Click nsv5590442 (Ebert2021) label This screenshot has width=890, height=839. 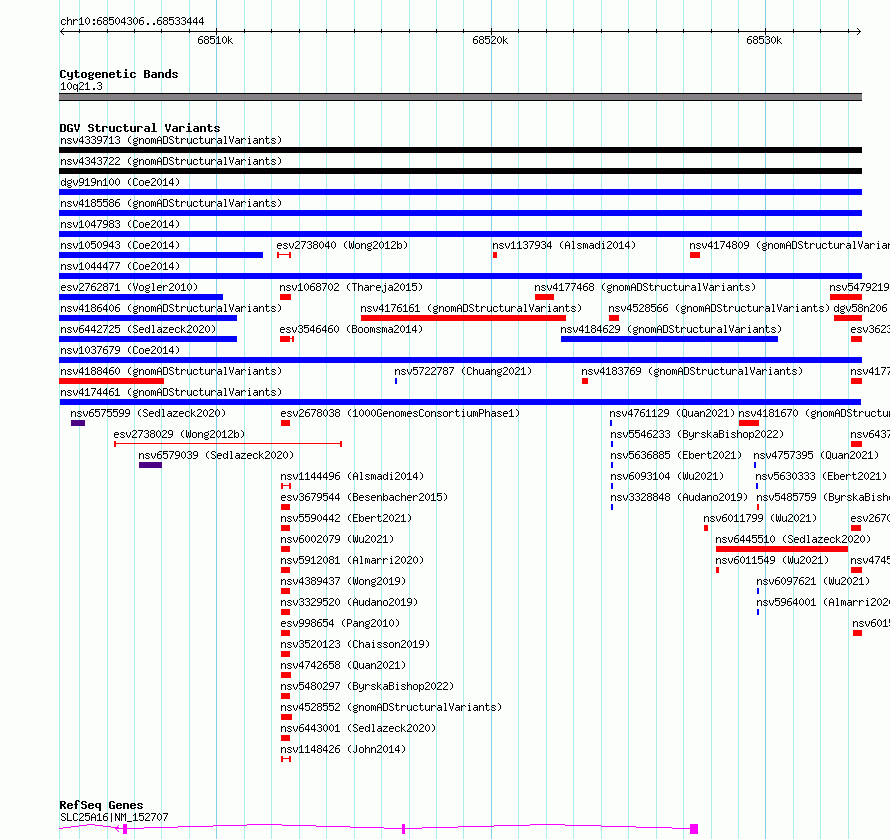(x=346, y=518)
